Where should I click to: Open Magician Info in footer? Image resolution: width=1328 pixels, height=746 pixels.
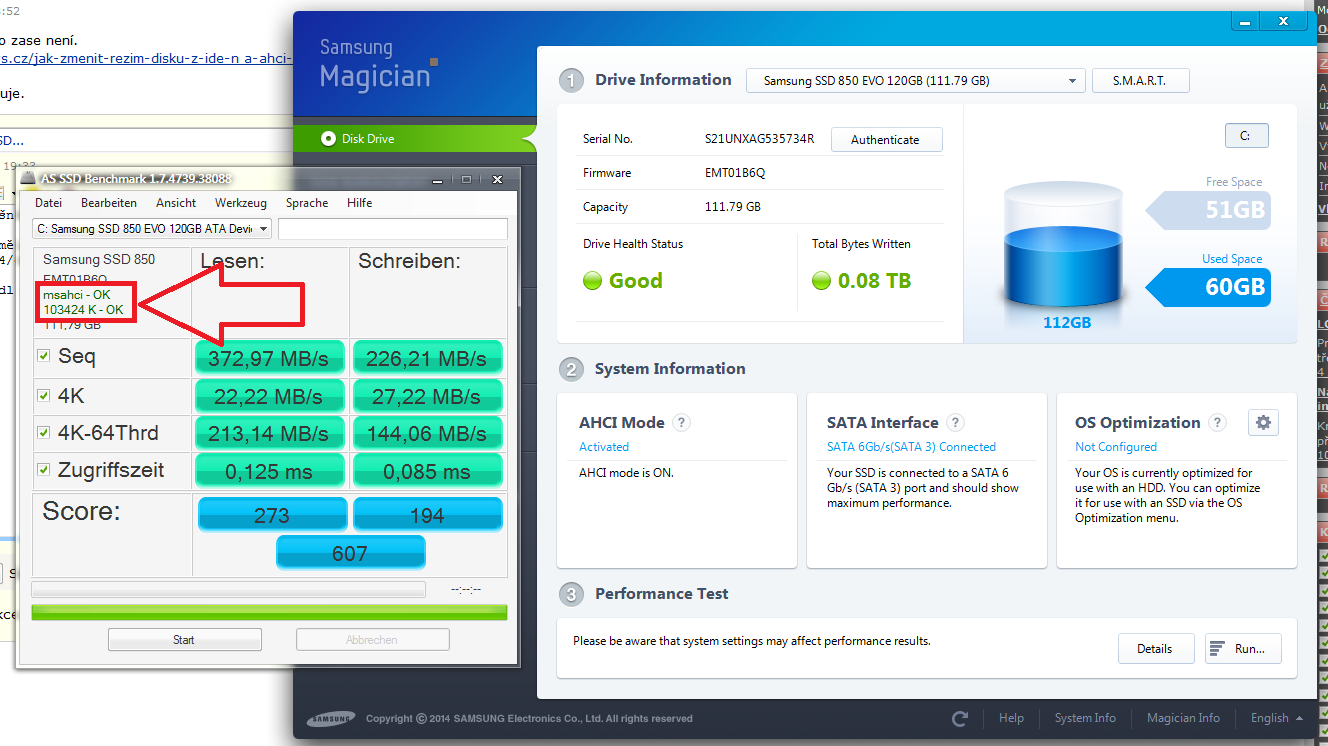click(x=1183, y=718)
